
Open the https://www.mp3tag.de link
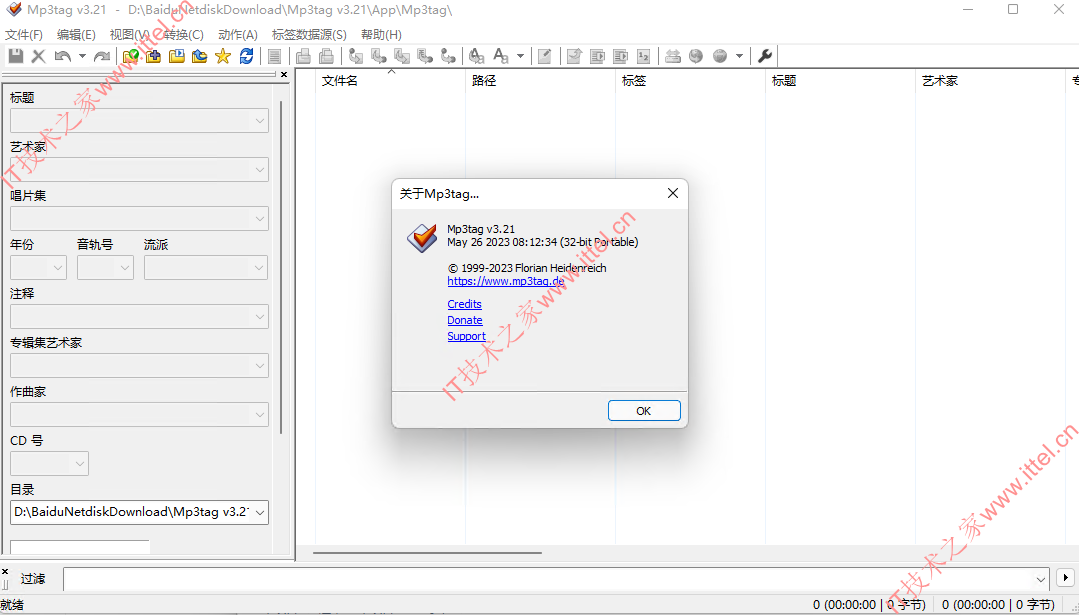pos(506,281)
